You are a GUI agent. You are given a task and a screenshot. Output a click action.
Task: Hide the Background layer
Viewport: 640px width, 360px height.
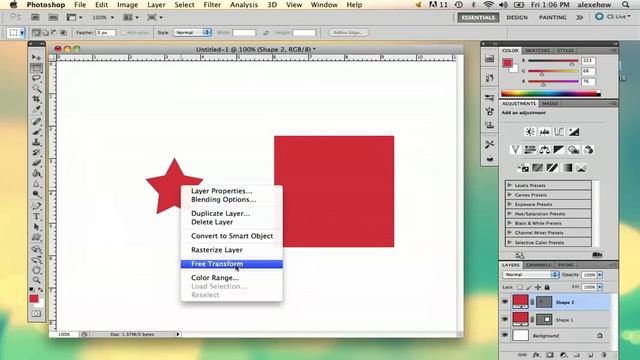click(505, 335)
